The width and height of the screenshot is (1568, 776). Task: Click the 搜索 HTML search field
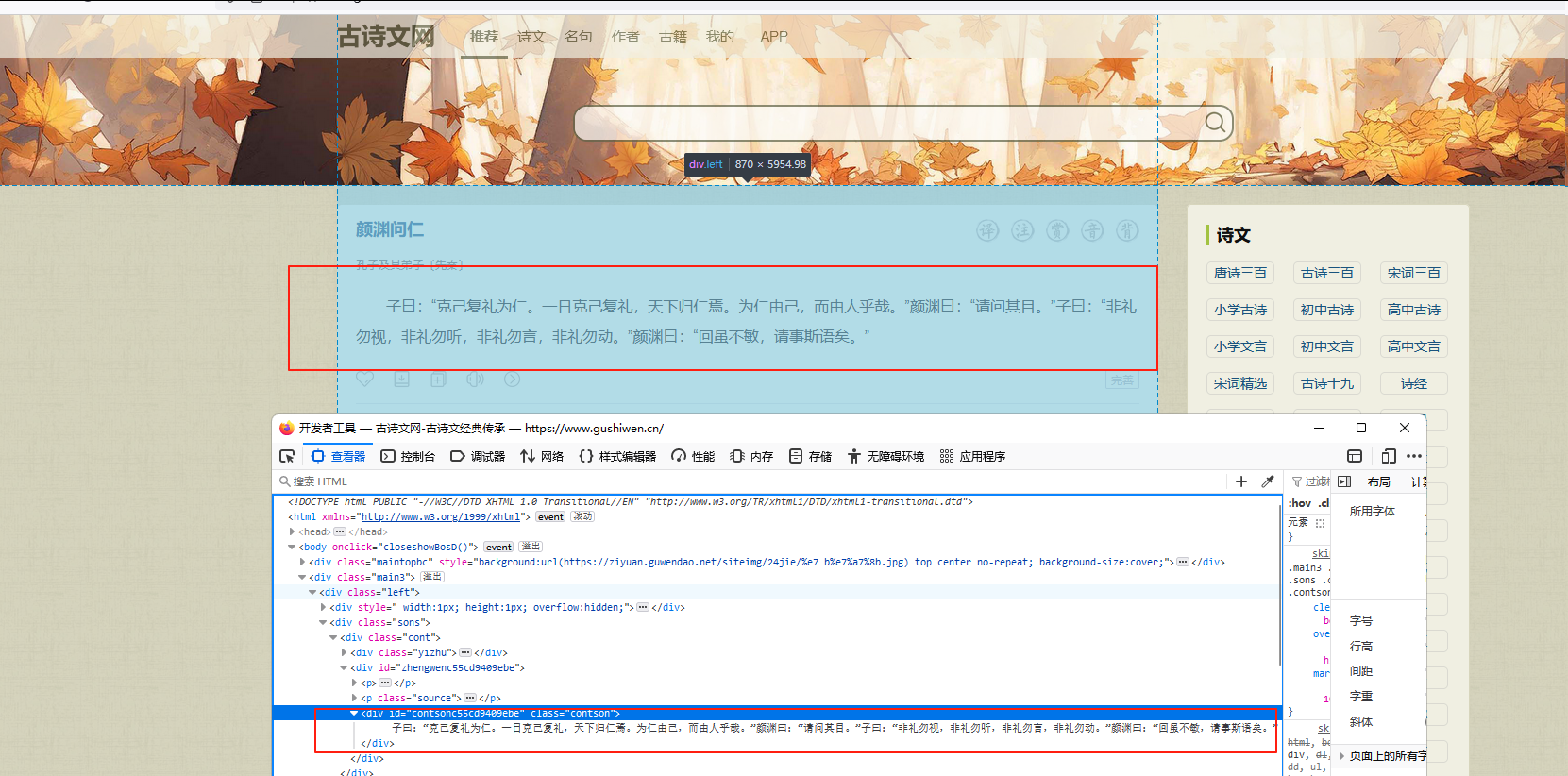coord(750,481)
